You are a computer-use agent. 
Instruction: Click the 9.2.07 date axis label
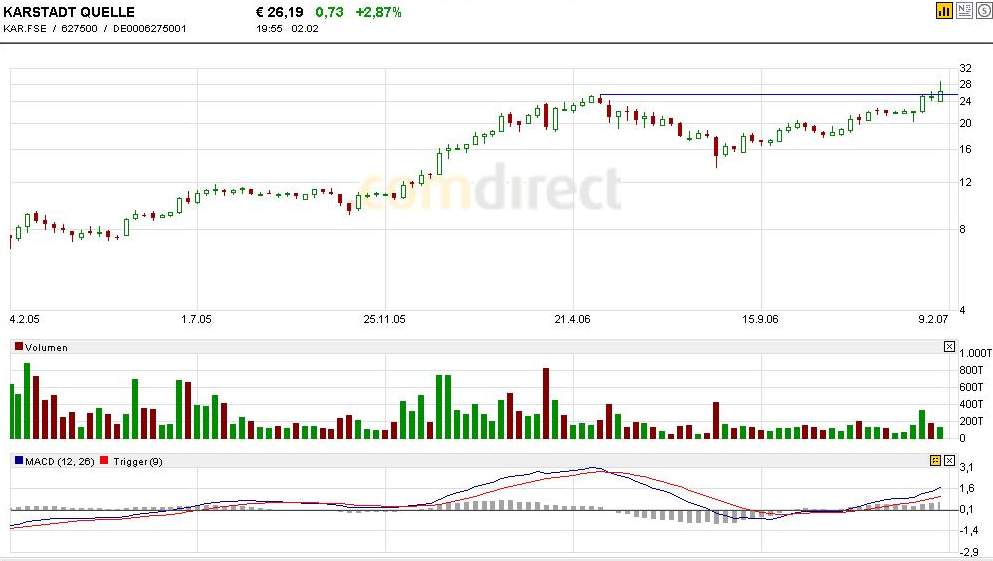pyautogui.click(x=933, y=319)
